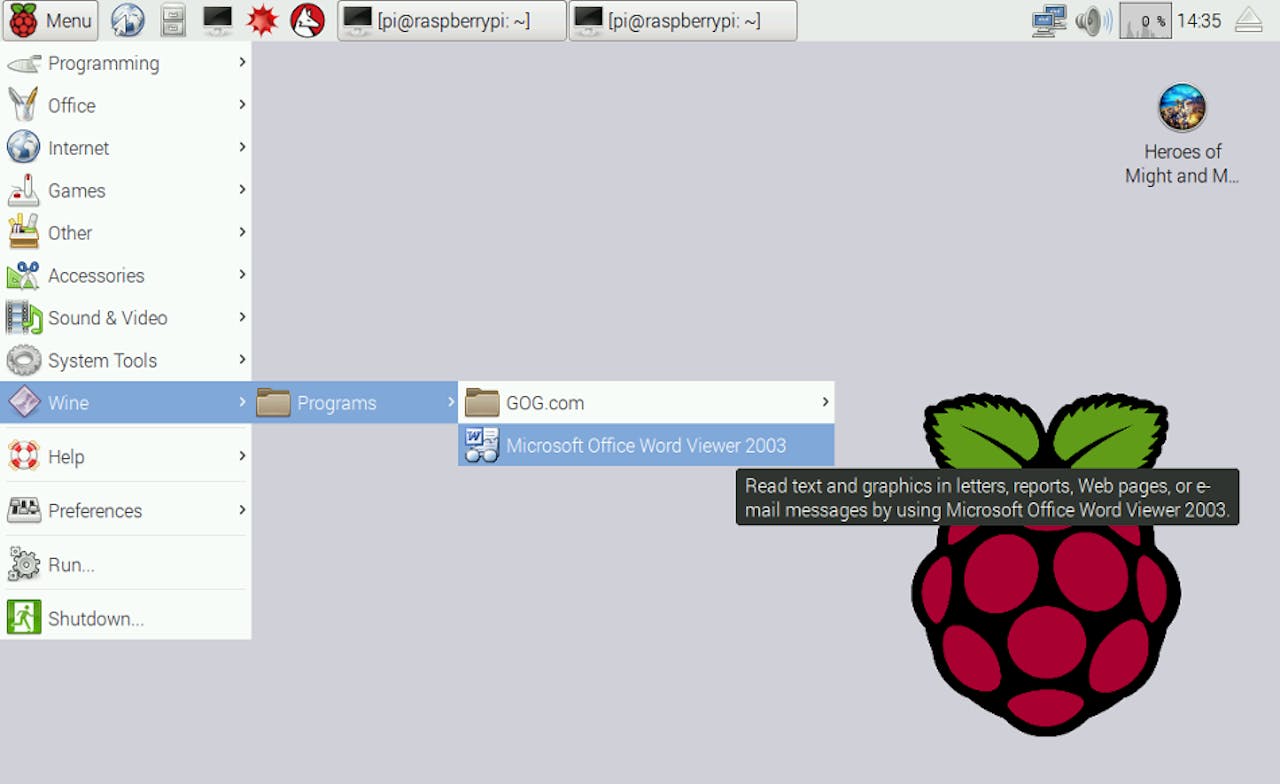Click the Other category icon
The height and width of the screenshot is (784, 1280).
tap(24, 233)
